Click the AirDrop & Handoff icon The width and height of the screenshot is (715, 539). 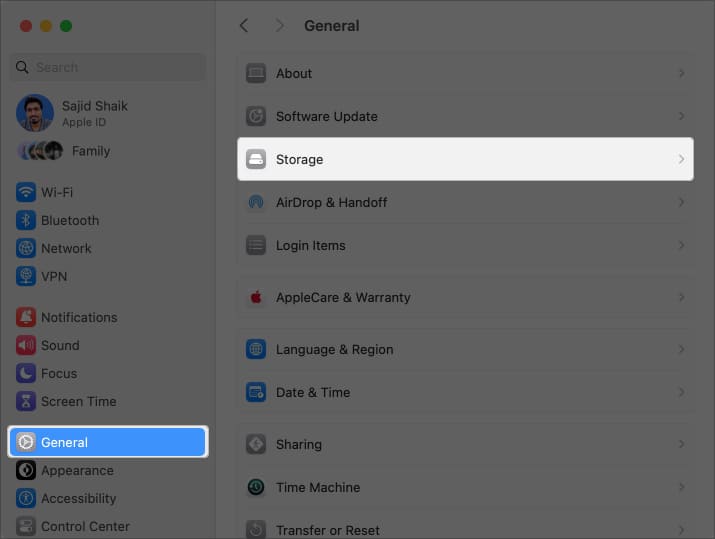(x=256, y=202)
